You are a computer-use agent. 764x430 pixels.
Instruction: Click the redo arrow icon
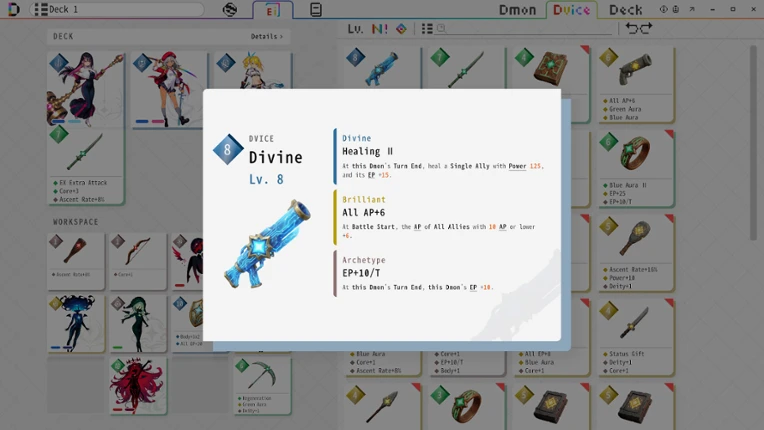pos(646,28)
